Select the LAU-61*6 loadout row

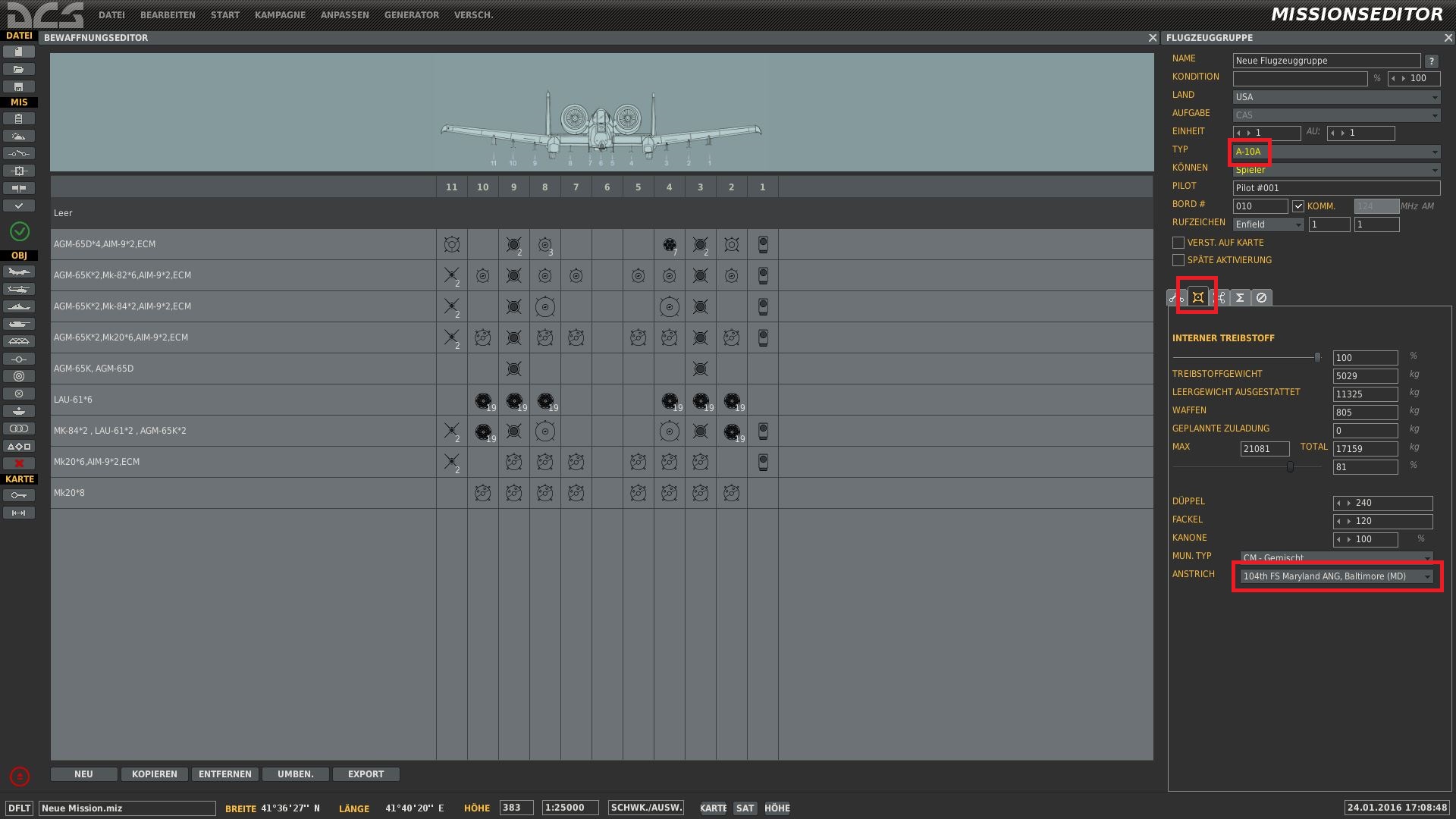(x=601, y=400)
